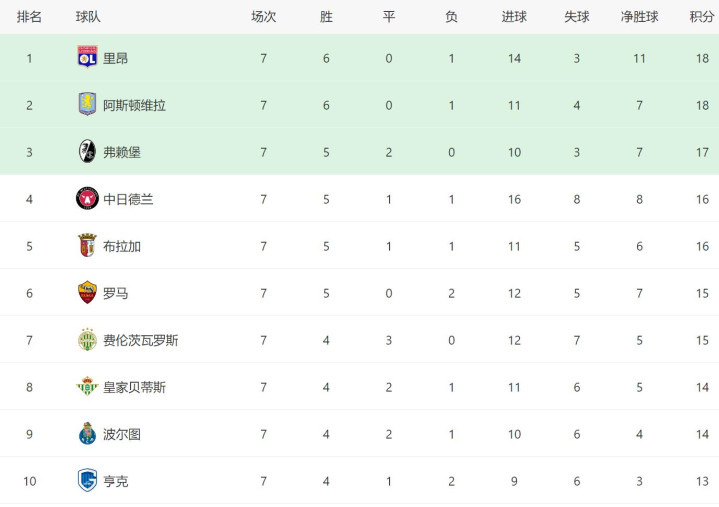Click the Roma (罗马) club badge
Viewport: 719px width, 507px height.
(87, 292)
